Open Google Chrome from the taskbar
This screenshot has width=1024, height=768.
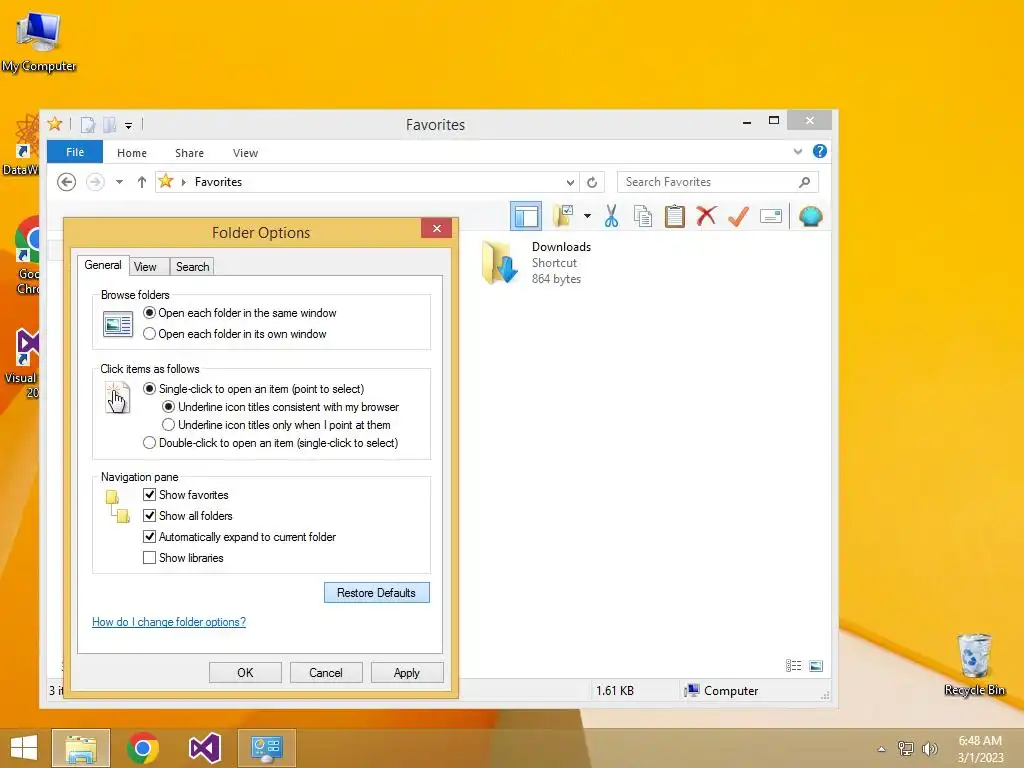143,748
